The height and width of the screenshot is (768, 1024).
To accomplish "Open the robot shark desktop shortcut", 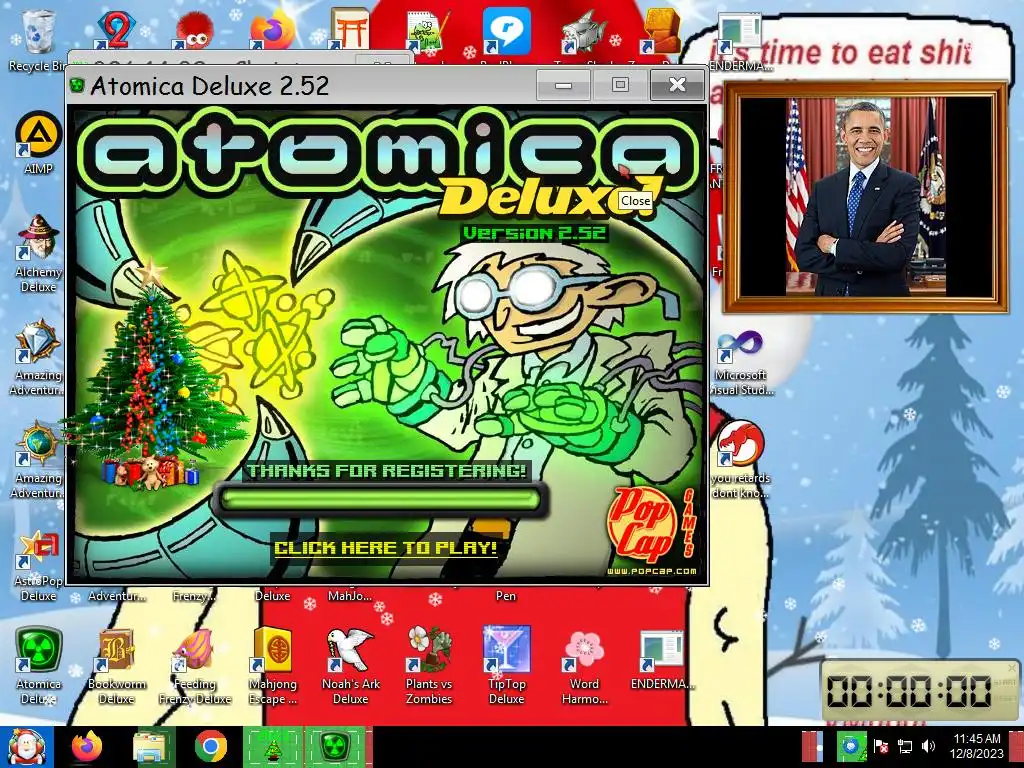I will [x=583, y=31].
